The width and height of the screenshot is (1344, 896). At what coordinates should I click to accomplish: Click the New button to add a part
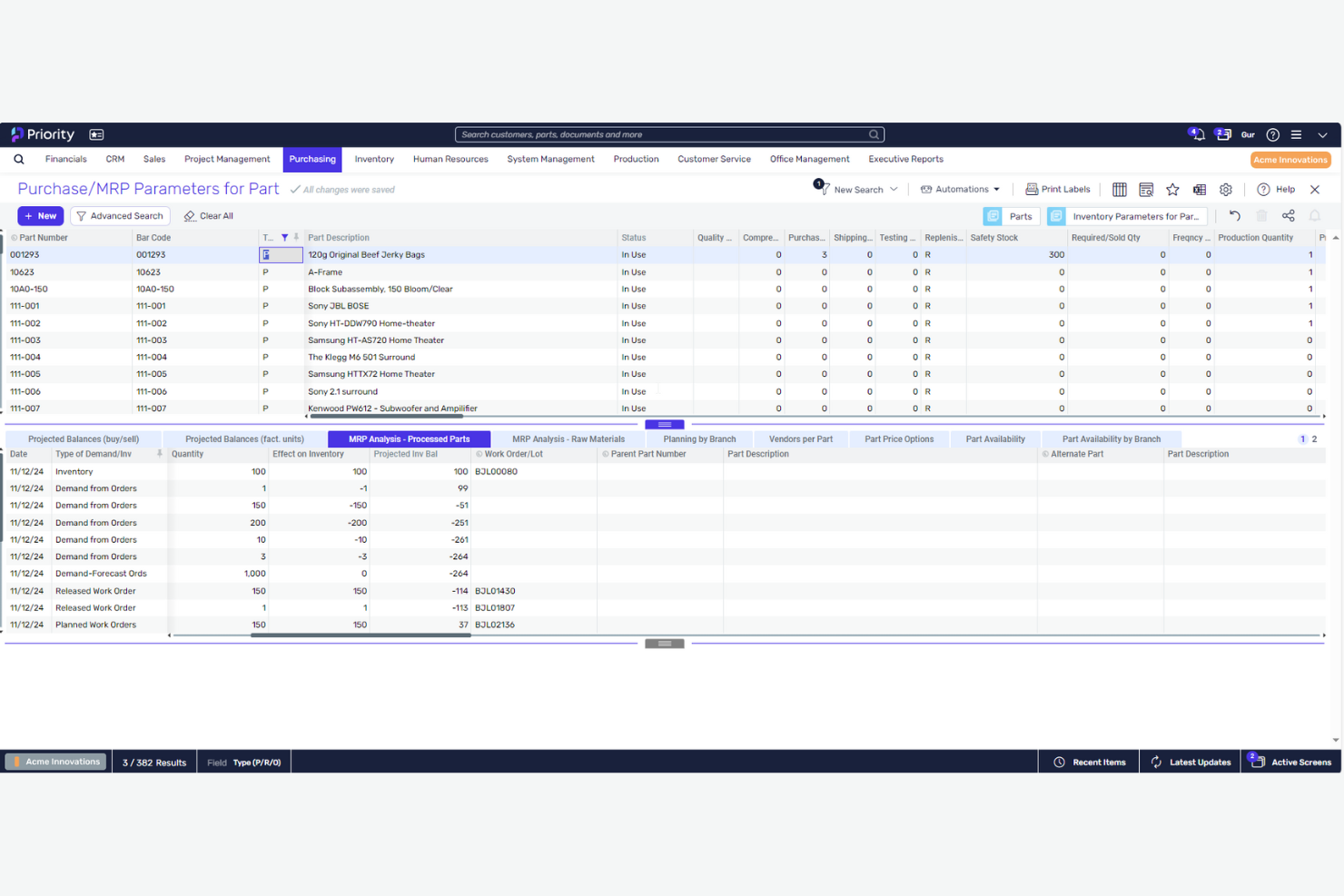pyautogui.click(x=40, y=215)
